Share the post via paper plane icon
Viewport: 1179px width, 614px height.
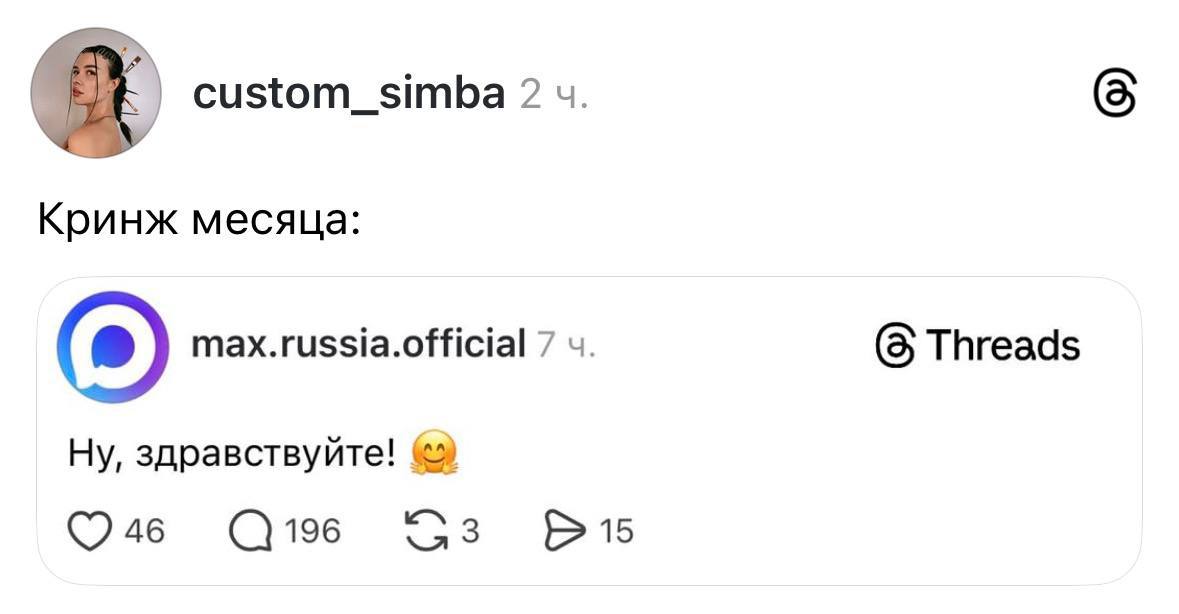click(x=565, y=531)
